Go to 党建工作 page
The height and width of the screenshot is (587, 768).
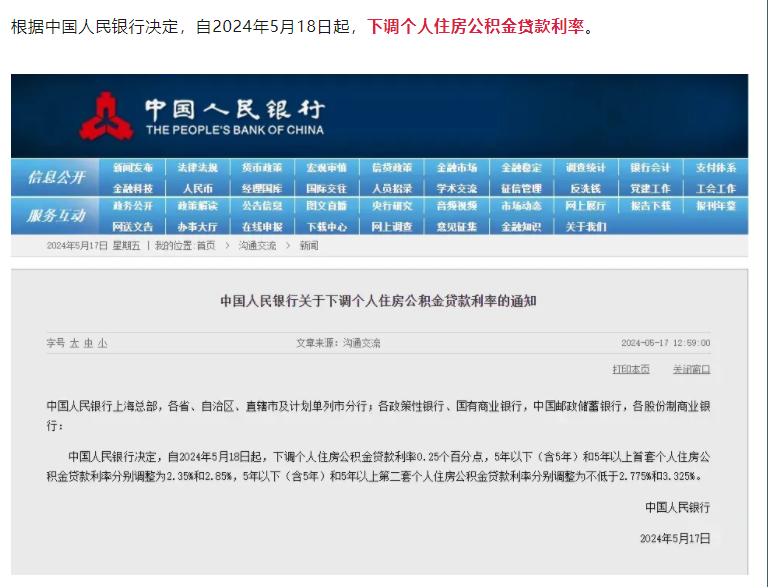650,189
